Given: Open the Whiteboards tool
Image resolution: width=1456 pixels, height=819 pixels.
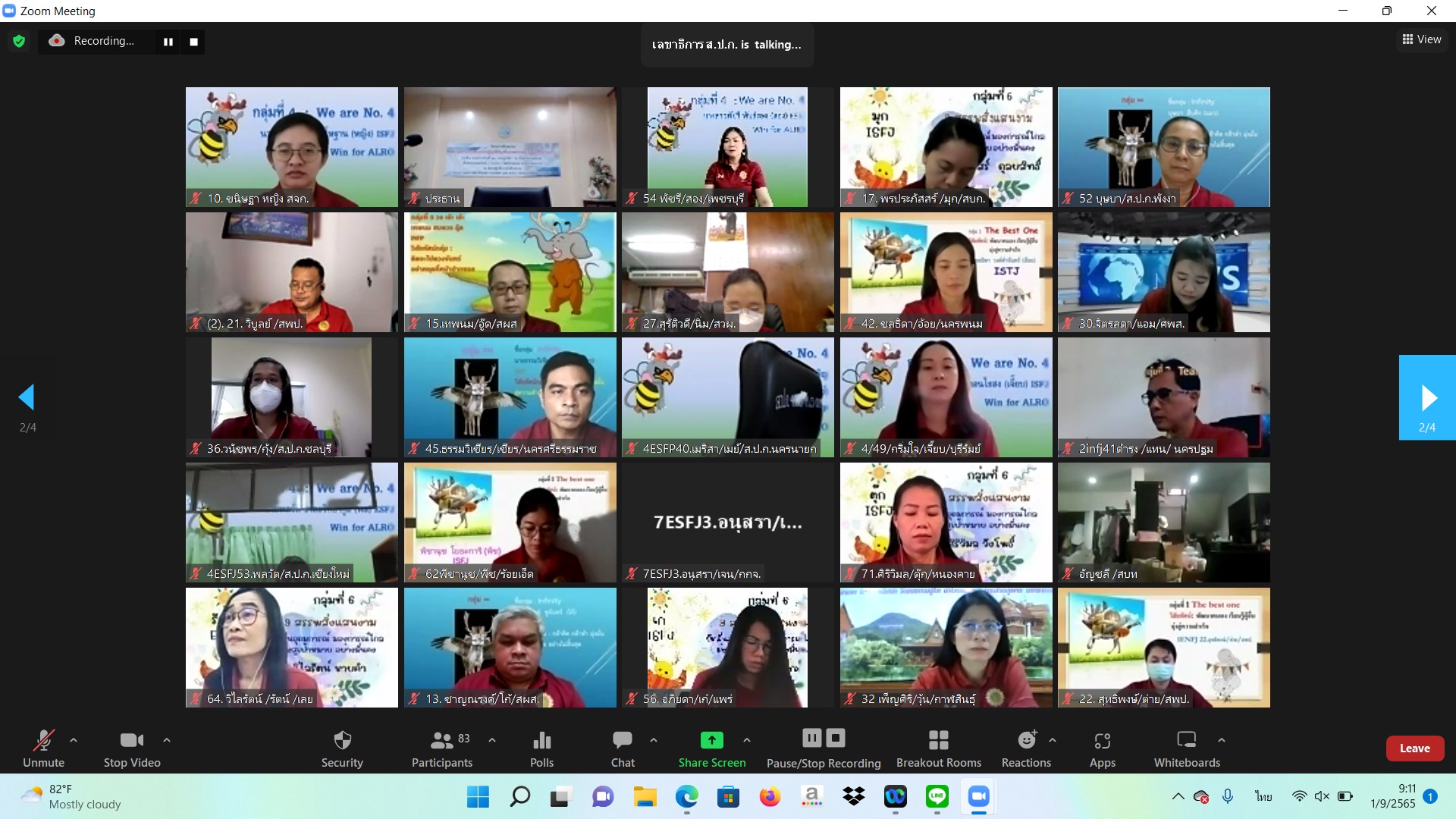Looking at the screenshot, I should 1186,748.
